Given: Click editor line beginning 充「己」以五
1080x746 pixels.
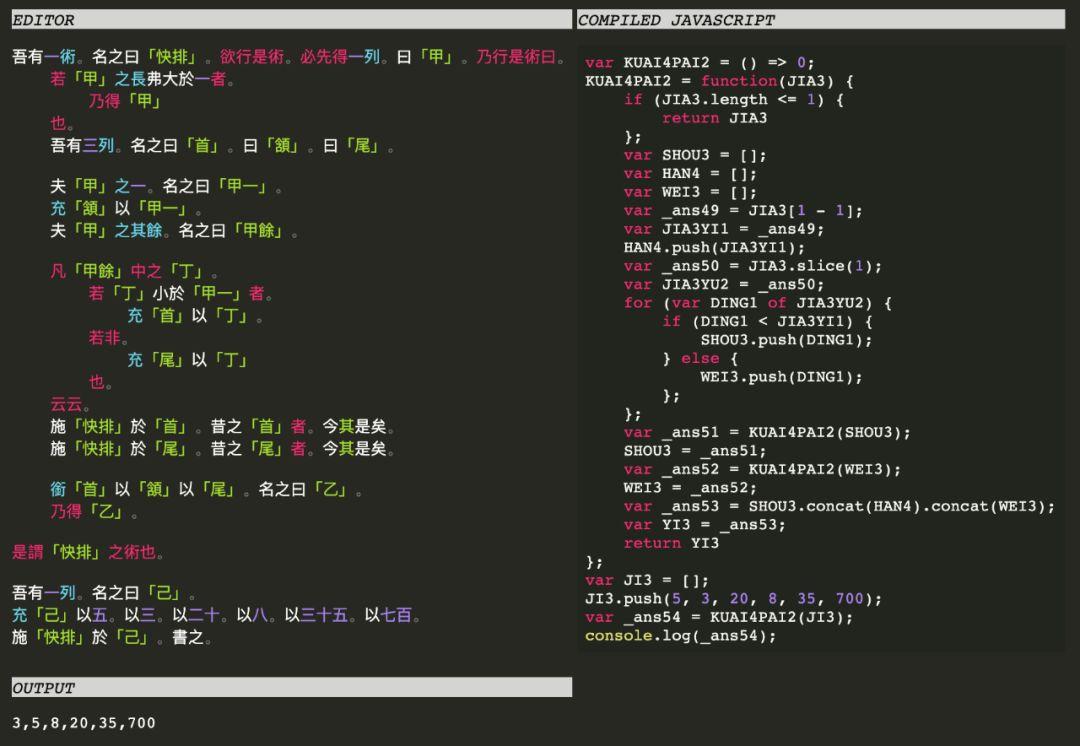Looking at the screenshot, I should [x=215, y=616].
